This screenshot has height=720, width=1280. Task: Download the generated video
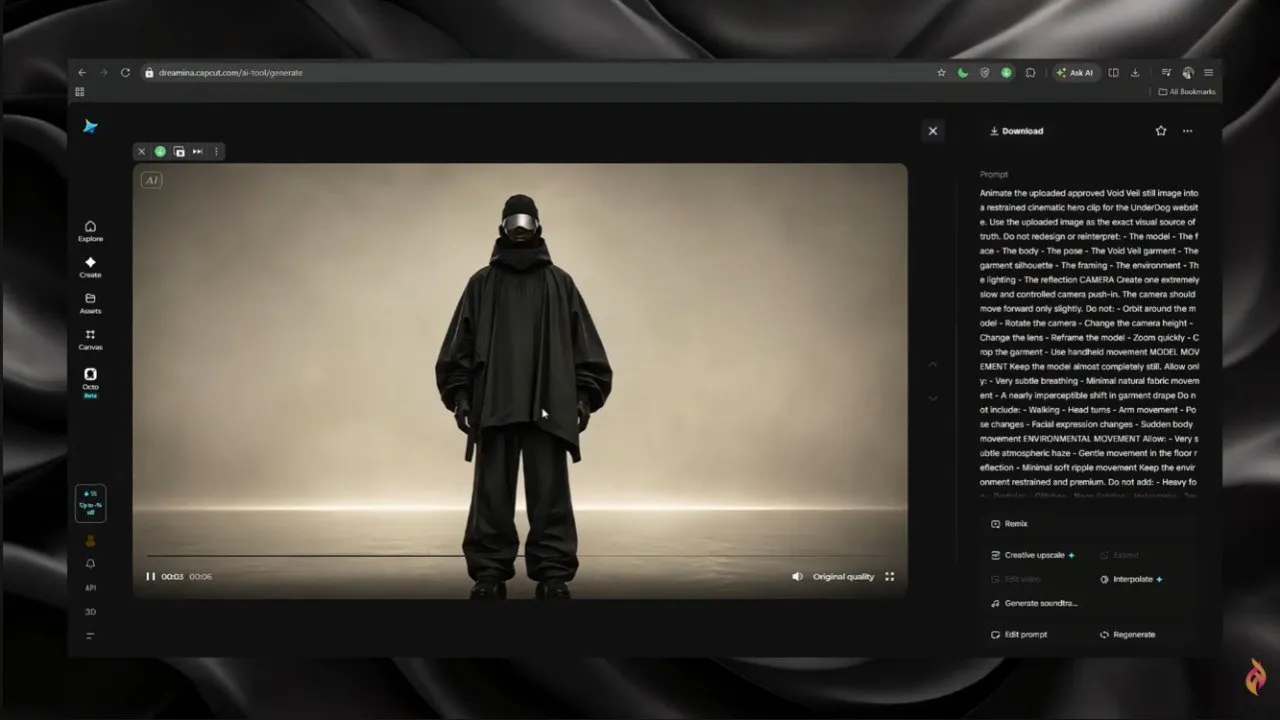click(x=1016, y=131)
